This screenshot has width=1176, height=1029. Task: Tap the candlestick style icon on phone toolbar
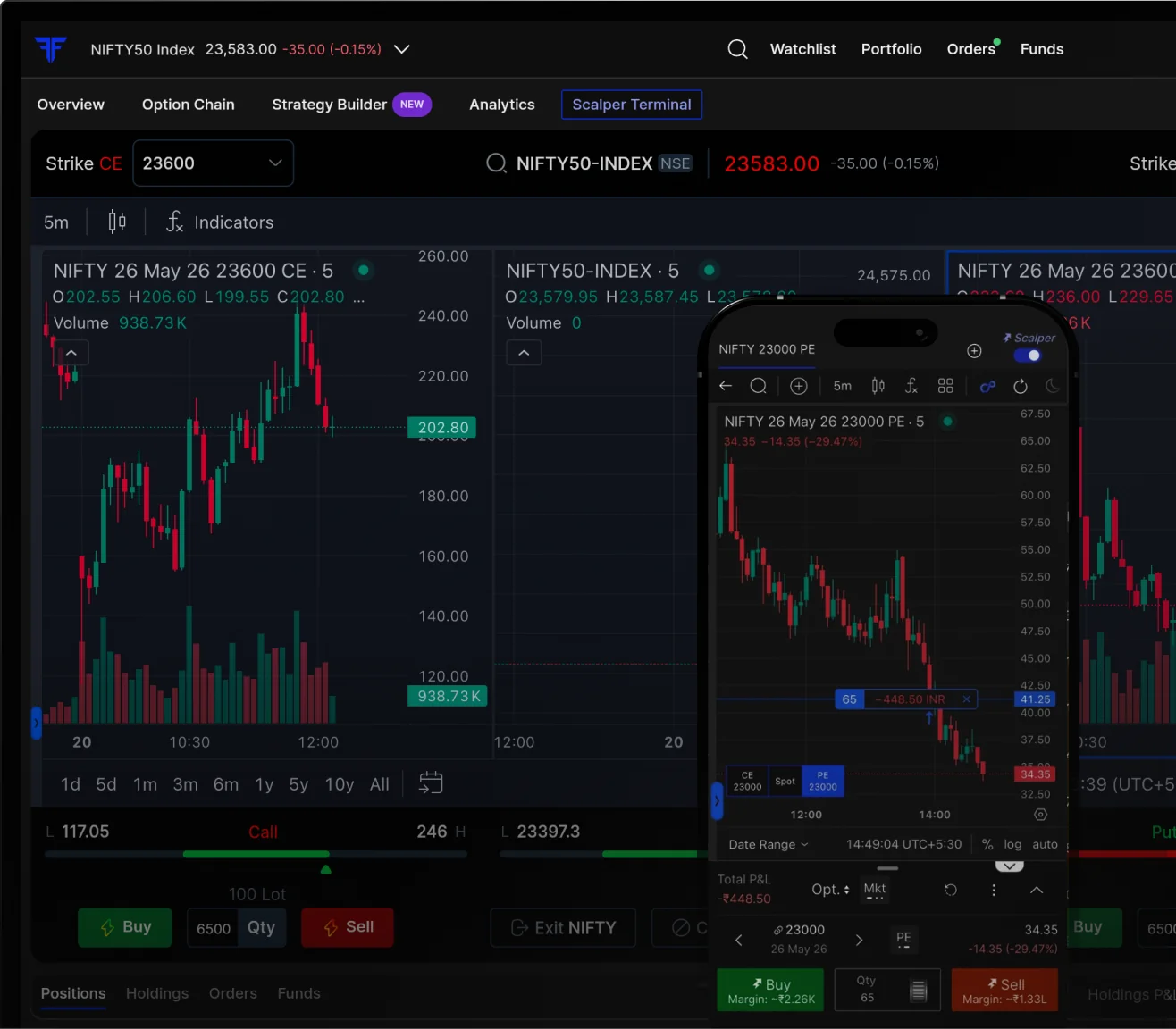(878, 386)
